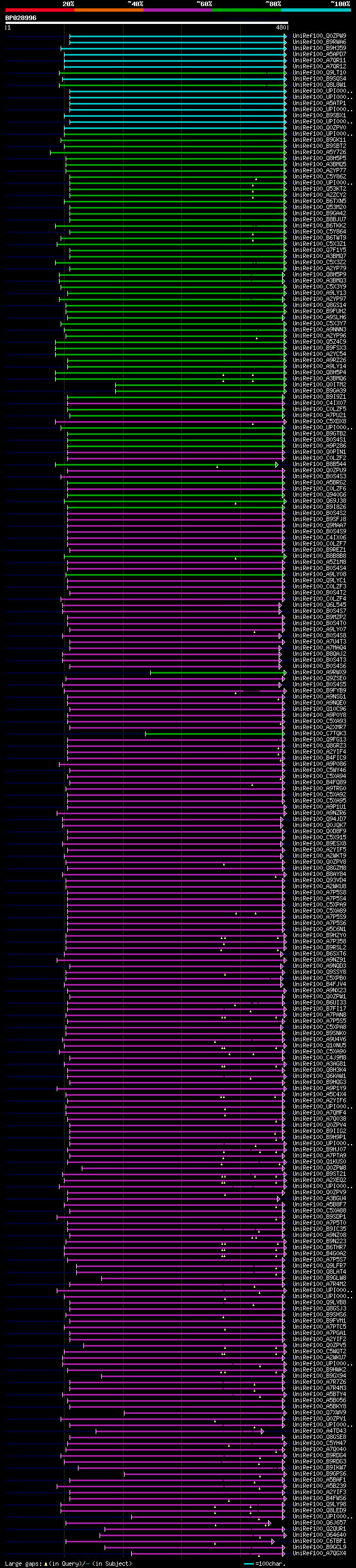
Task: Select the UniRef100_Q0ZPV0 label
Action: tap(319, 128)
